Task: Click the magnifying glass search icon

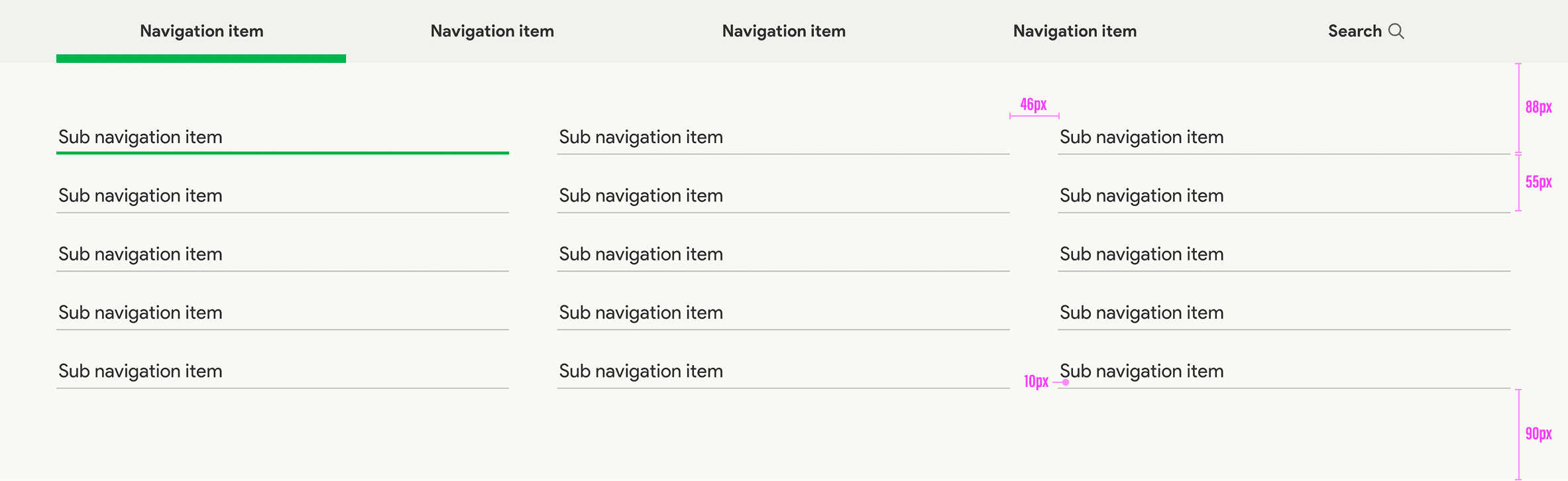Action: (1396, 31)
